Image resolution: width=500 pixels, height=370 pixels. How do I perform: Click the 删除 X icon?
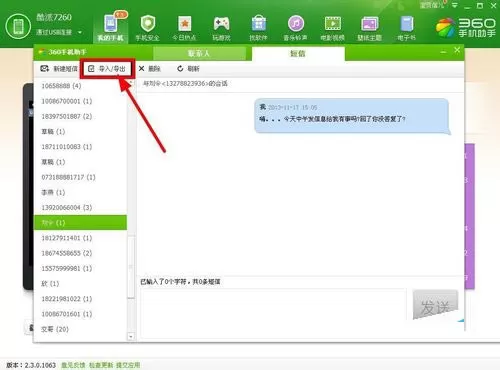[x=142, y=69]
